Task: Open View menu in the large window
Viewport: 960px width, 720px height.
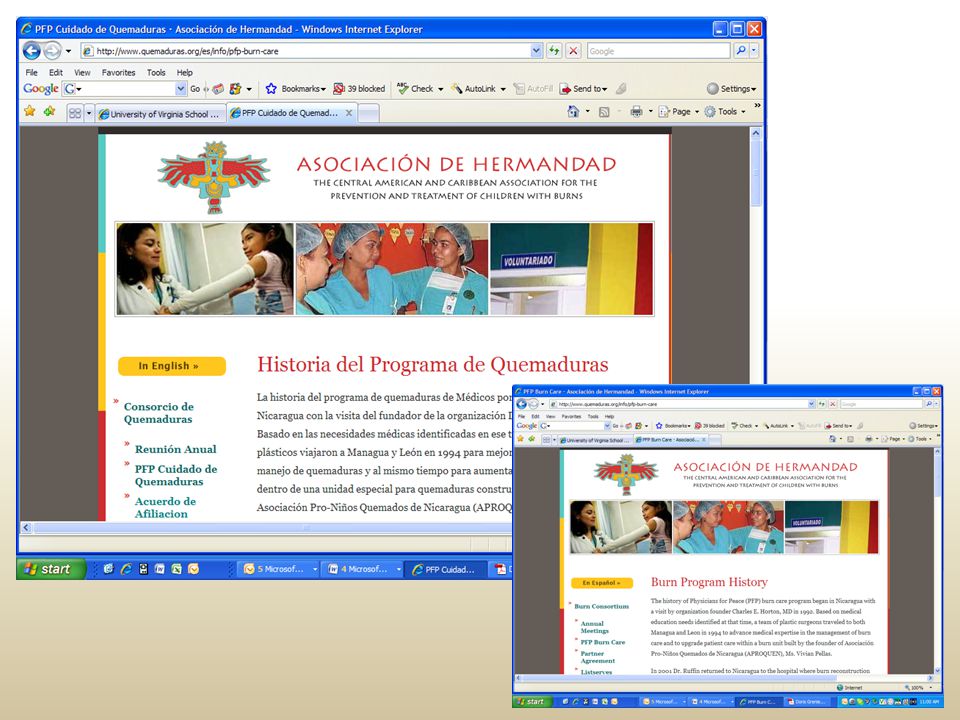Action: [82, 72]
